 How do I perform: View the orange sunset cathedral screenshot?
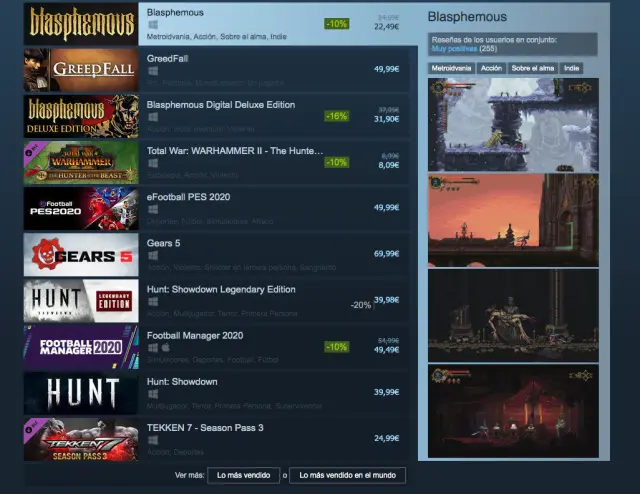click(x=513, y=220)
